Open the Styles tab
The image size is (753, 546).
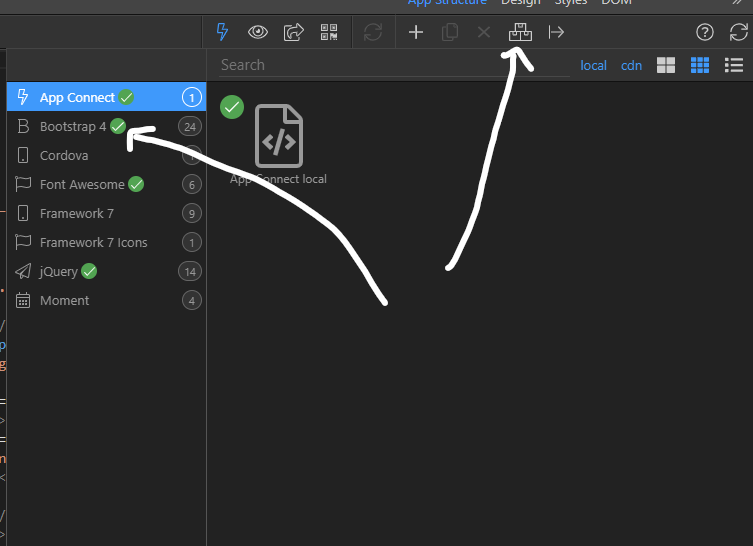pyautogui.click(x=571, y=2)
